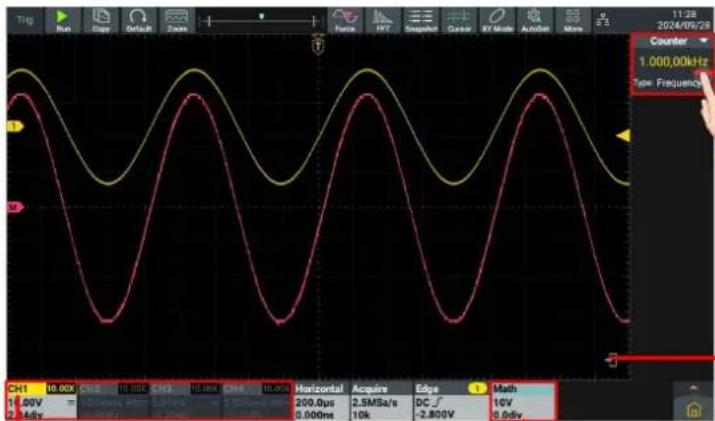Click the network connection status icon

(602, 20)
